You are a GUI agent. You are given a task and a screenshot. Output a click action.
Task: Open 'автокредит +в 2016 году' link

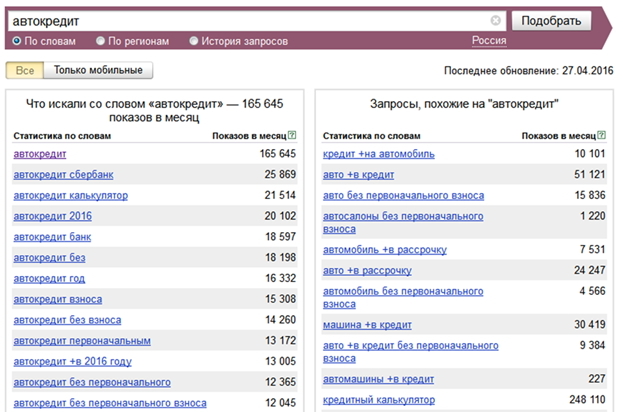pos(72,362)
